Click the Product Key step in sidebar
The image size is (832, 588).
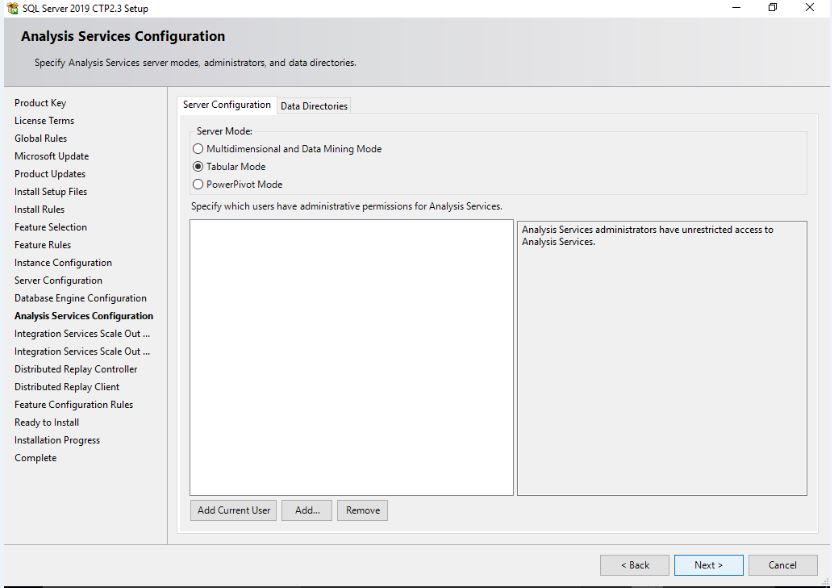[x=40, y=103]
